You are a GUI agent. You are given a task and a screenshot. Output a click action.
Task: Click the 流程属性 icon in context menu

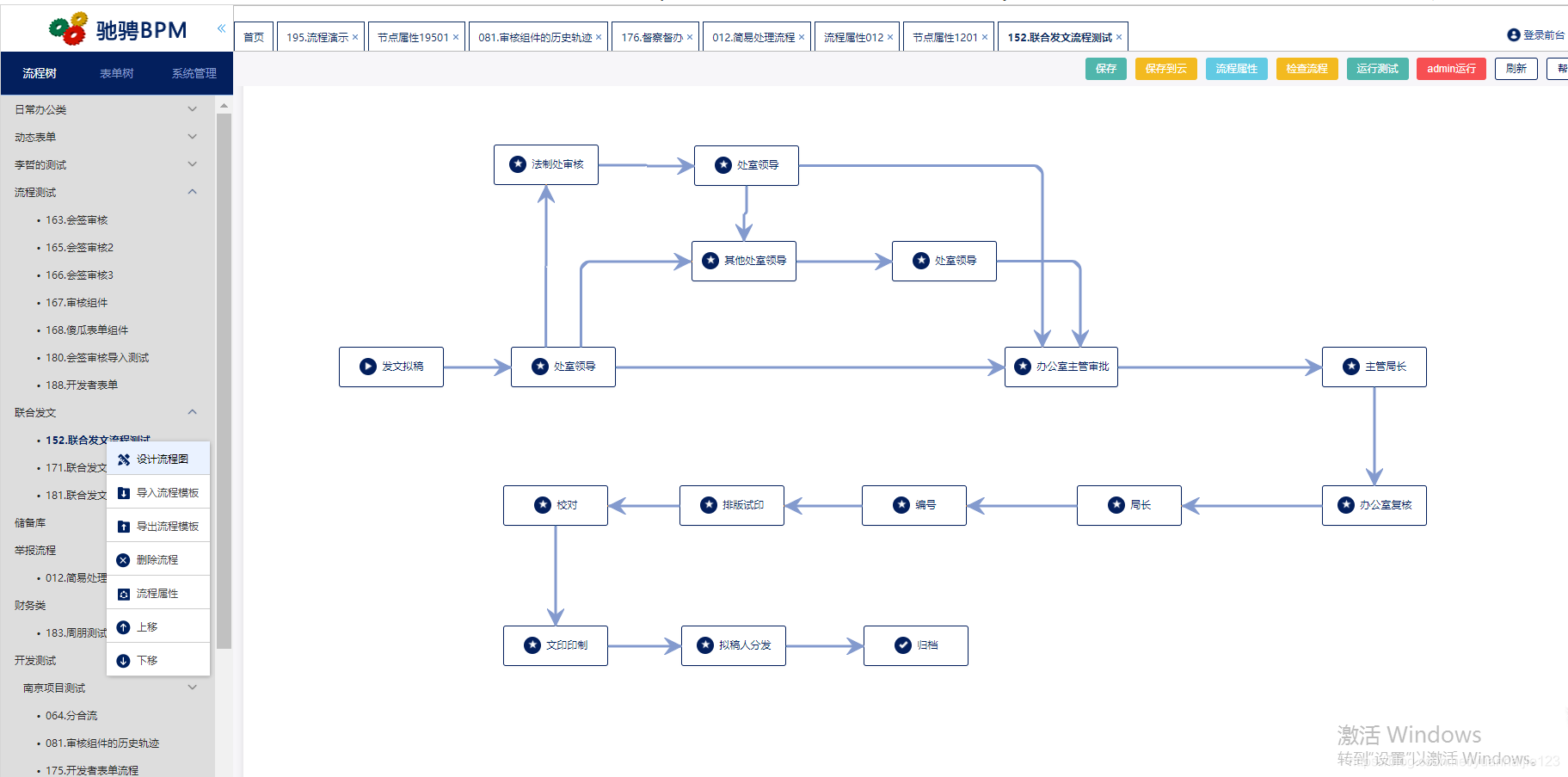[124, 594]
